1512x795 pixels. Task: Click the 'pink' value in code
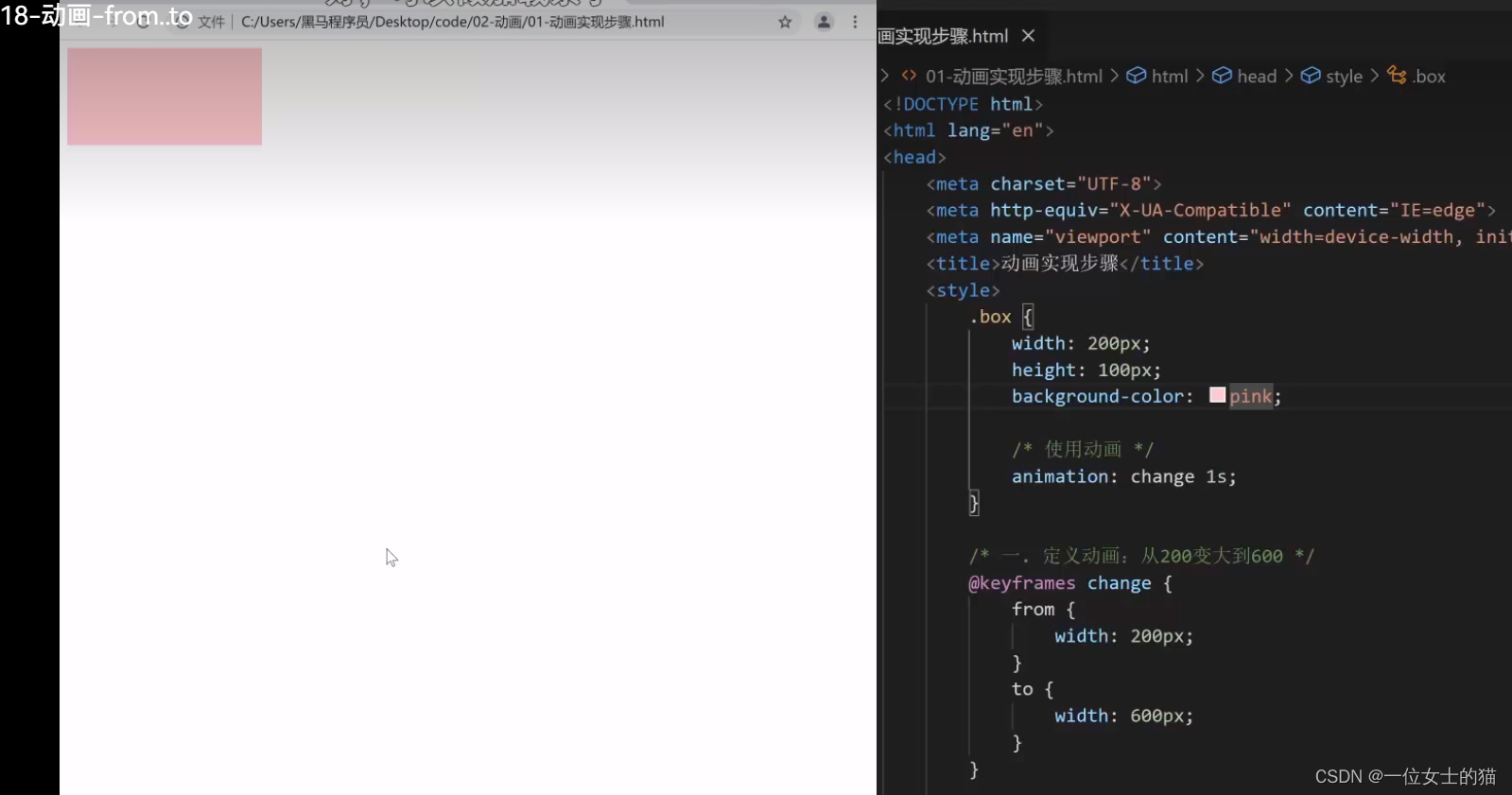pos(1250,396)
